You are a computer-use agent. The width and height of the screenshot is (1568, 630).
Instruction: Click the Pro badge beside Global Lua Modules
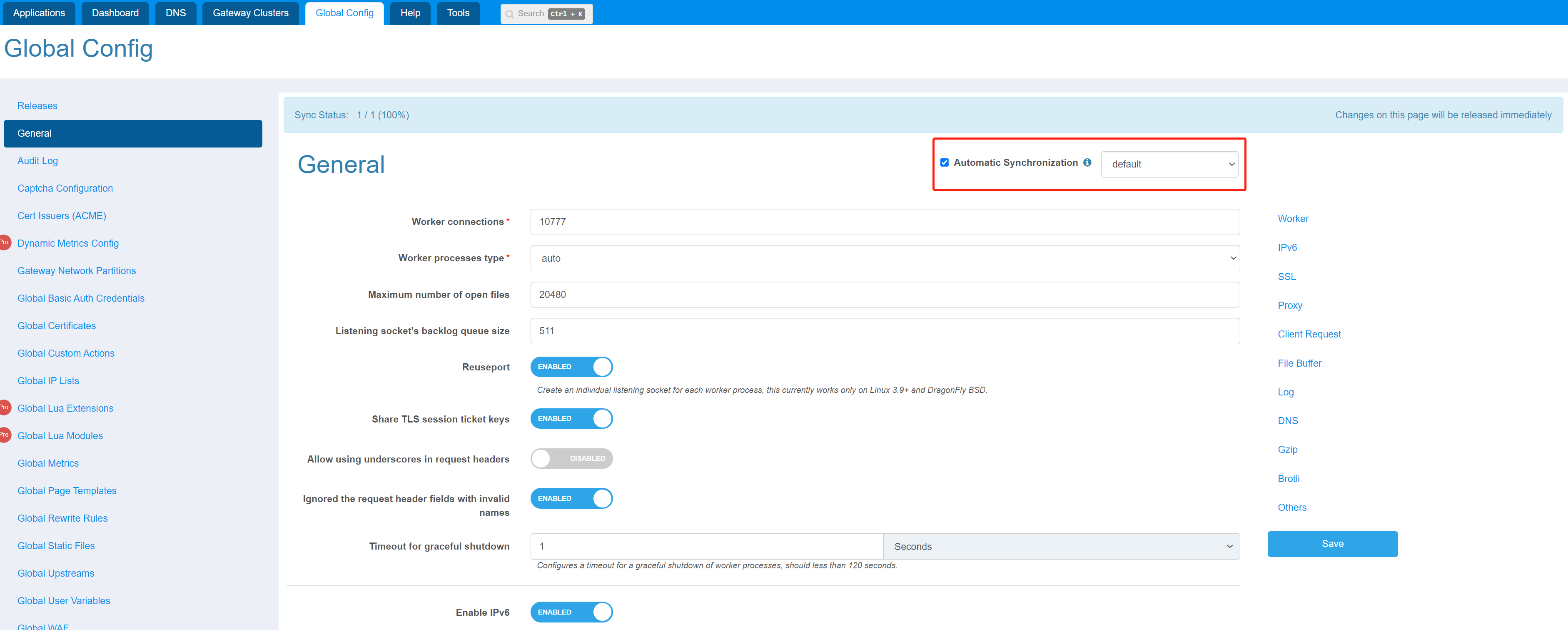tap(5, 435)
